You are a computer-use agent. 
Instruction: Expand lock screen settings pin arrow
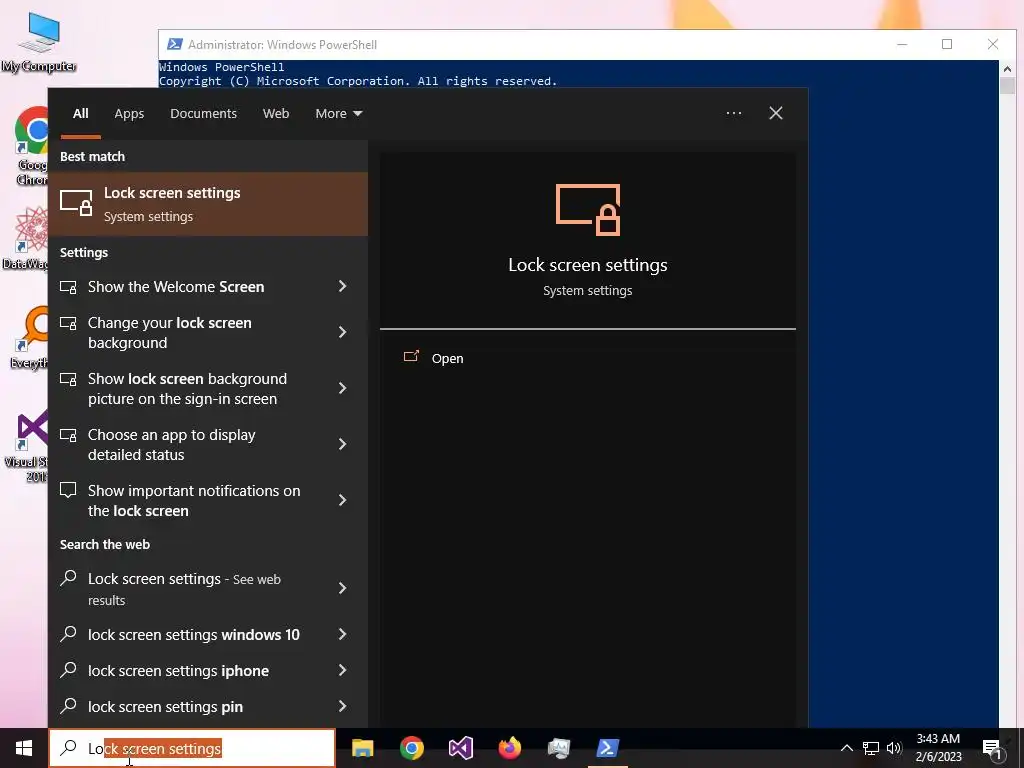tap(342, 706)
